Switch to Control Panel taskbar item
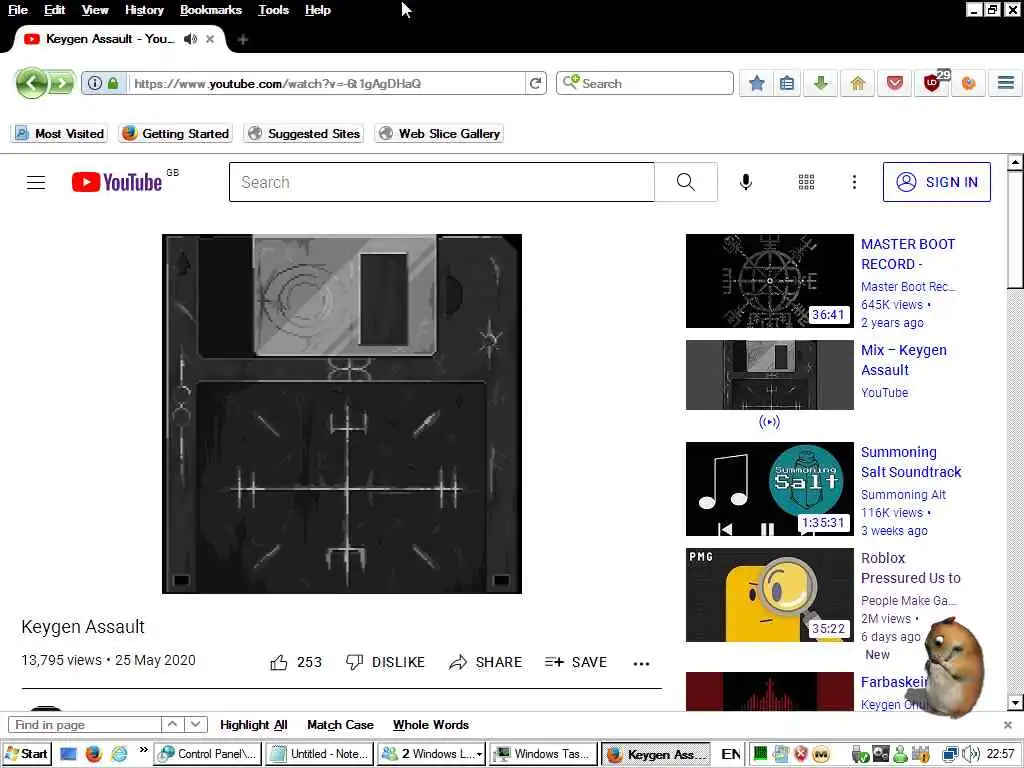The image size is (1024, 768). [208, 754]
